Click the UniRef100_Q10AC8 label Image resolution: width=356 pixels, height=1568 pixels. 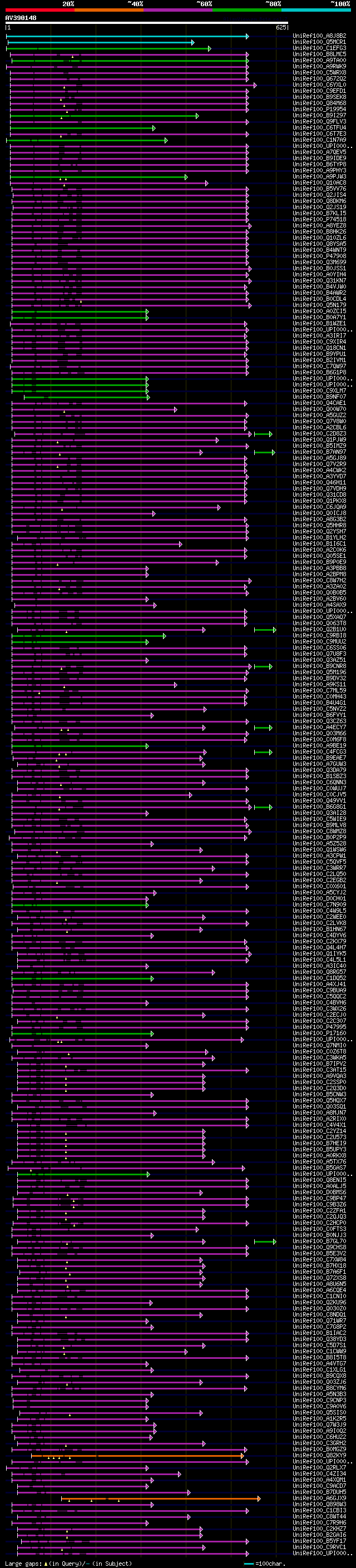click(x=319, y=182)
